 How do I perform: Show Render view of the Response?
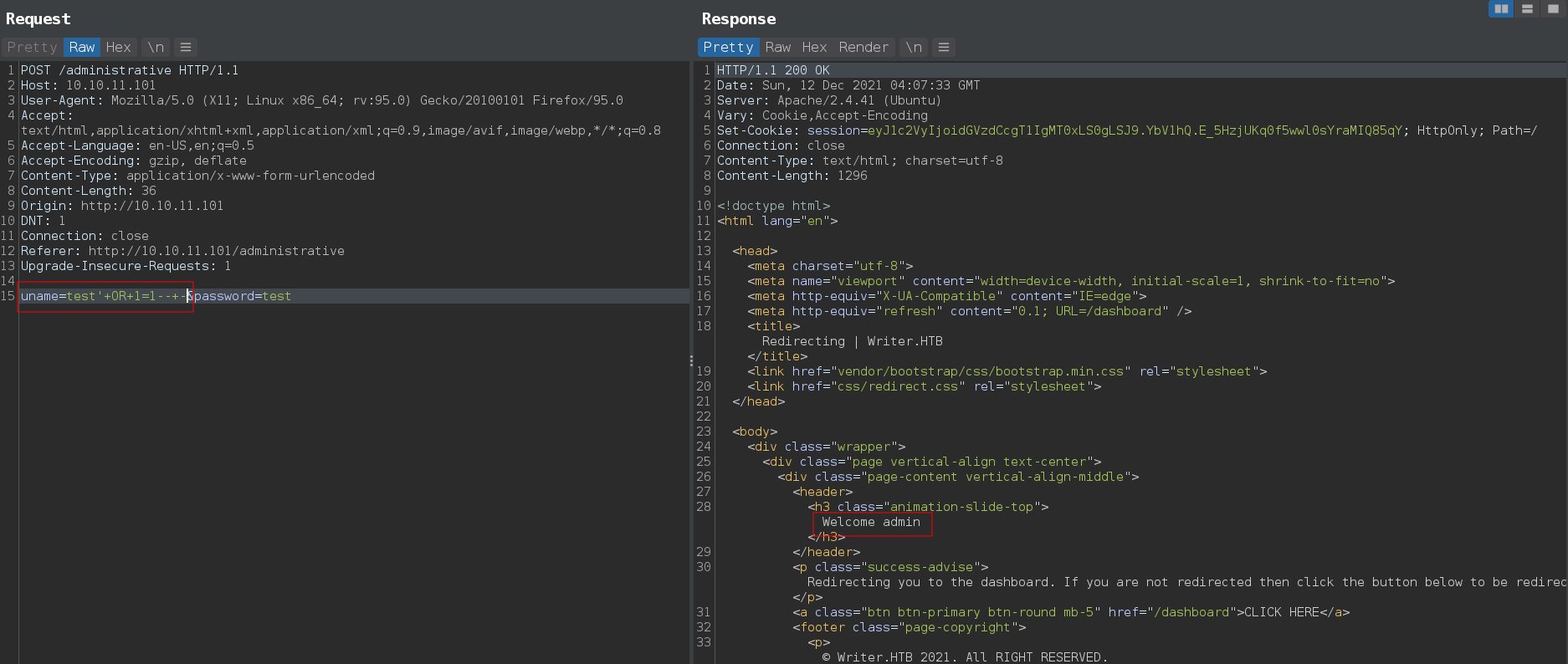pos(863,48)
